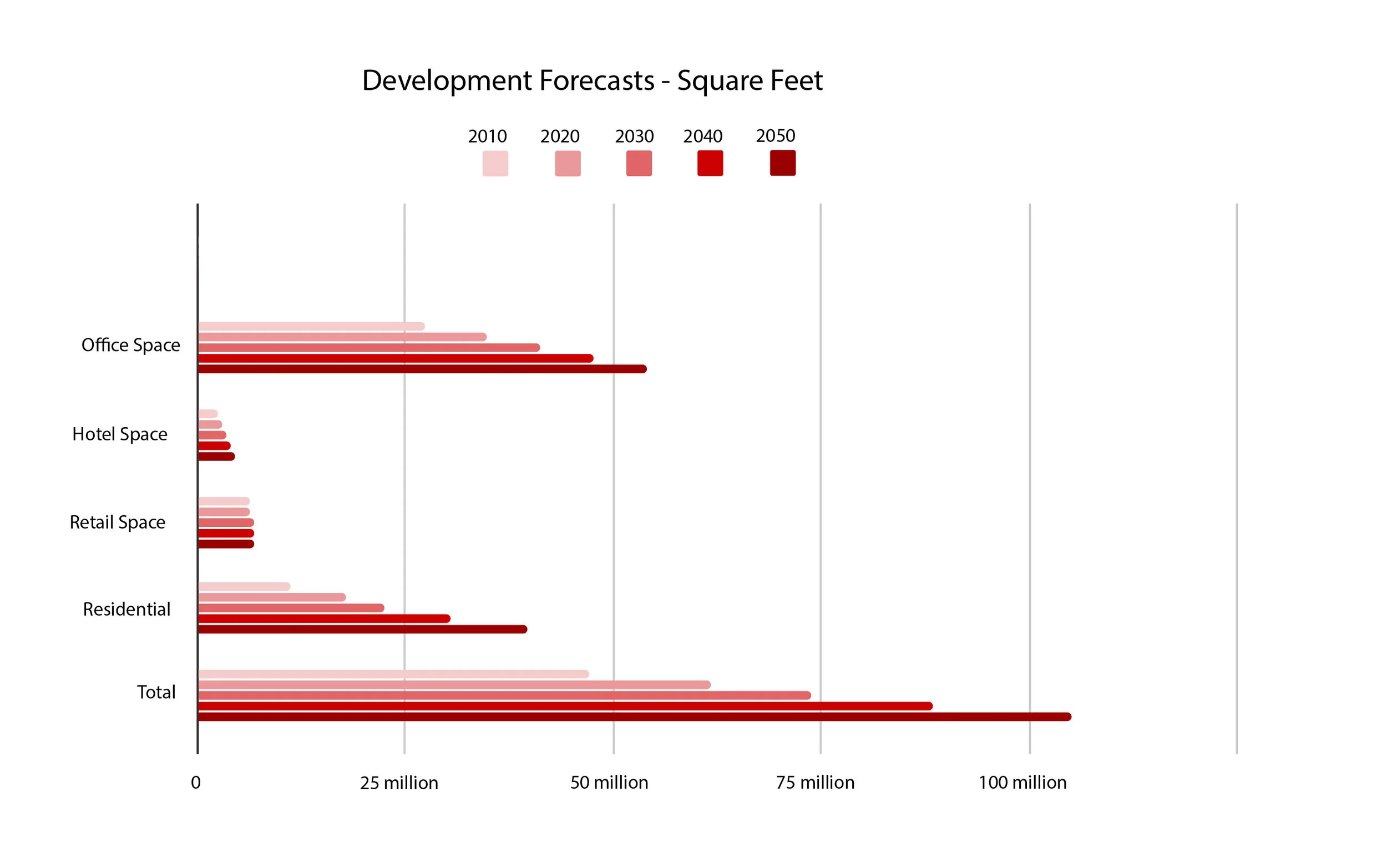Select the Total 2020 bar

[x=454, y=685]
